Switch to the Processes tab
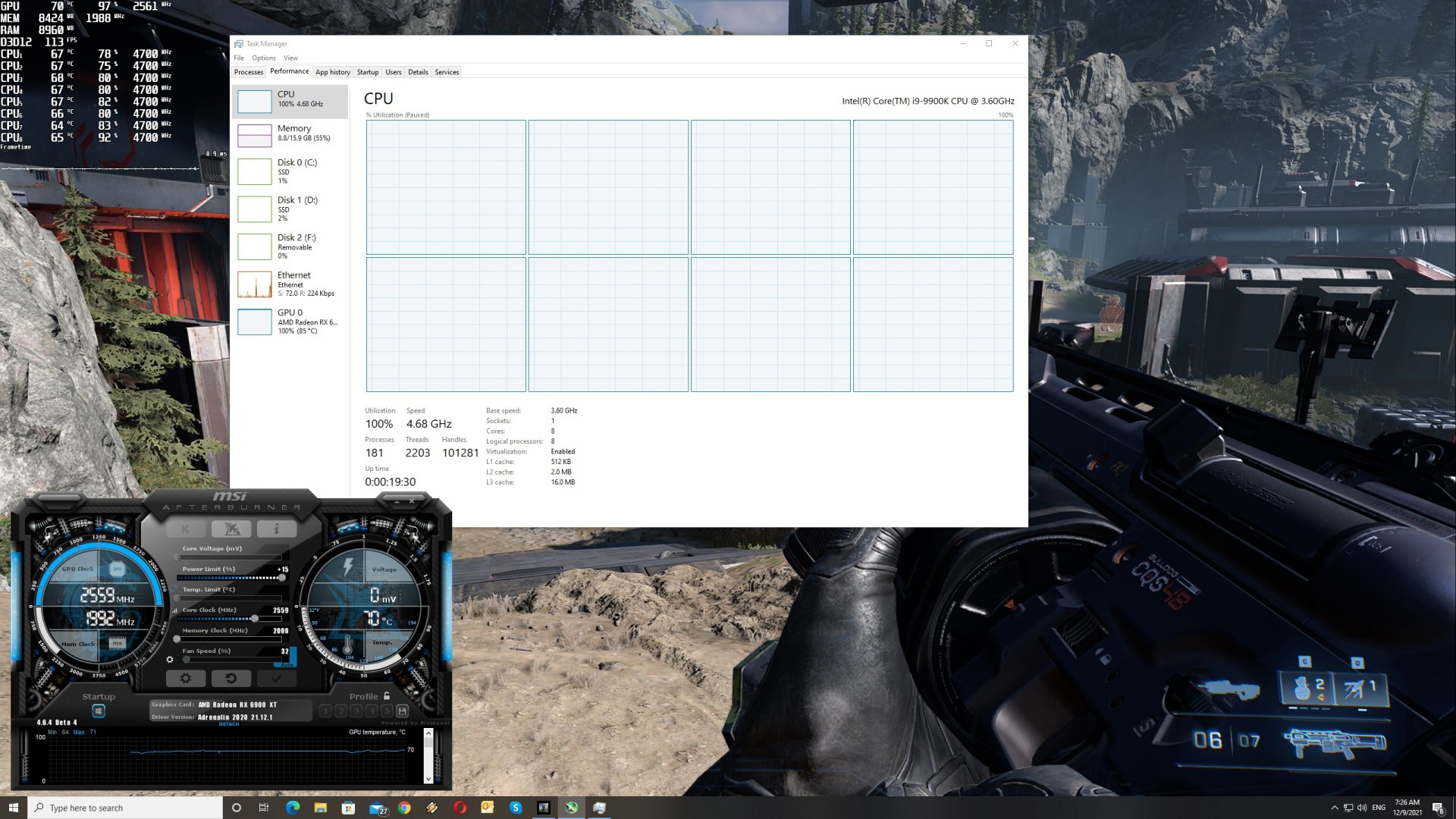Image resolution: width=1456 pixels, height=819 pixels. [x=248, y=71]
